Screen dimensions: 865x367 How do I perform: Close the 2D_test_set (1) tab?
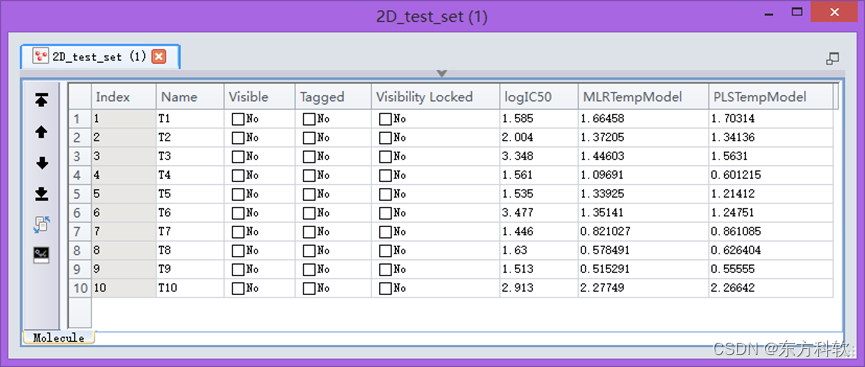tap(159, 56)
